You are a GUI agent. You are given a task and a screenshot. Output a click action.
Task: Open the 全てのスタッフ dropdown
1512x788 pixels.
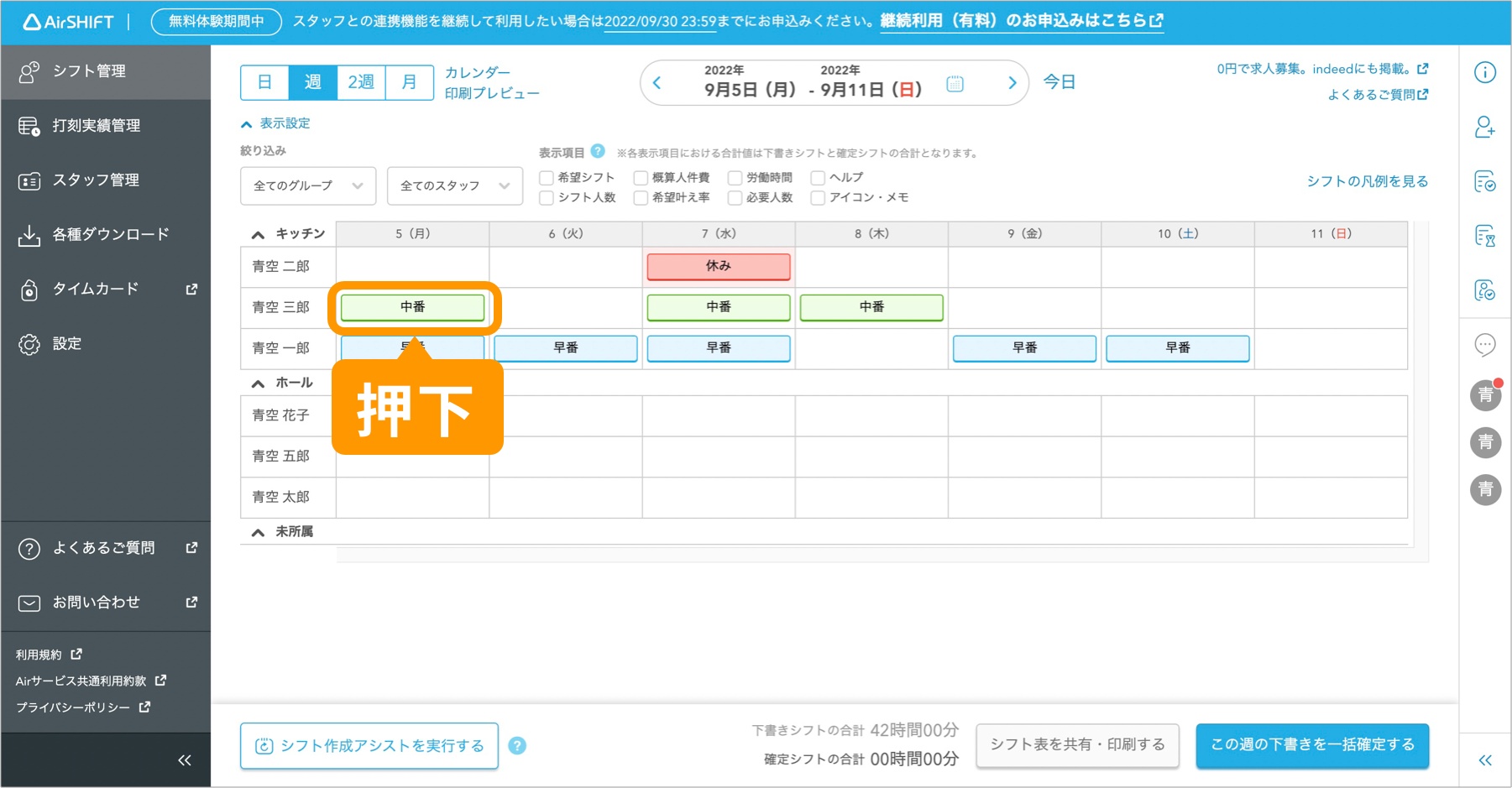point(454,185)
